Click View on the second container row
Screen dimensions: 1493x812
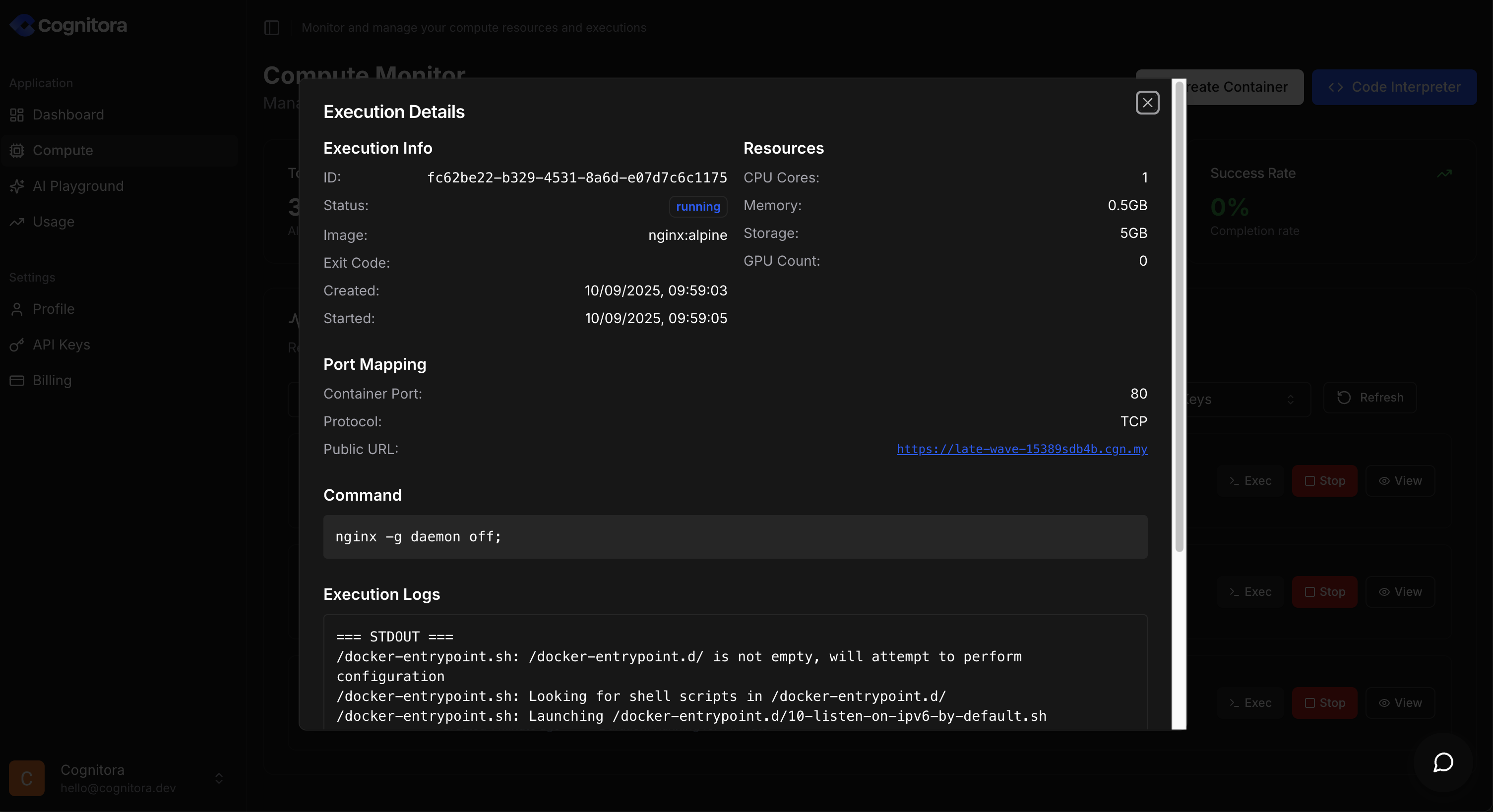1400,592
